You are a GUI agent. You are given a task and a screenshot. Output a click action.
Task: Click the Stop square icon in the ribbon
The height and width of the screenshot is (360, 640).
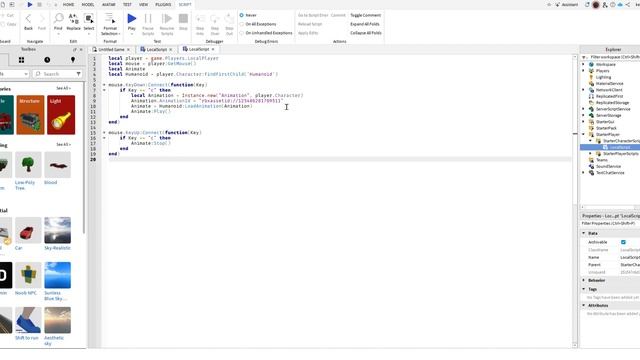point(183,18)
